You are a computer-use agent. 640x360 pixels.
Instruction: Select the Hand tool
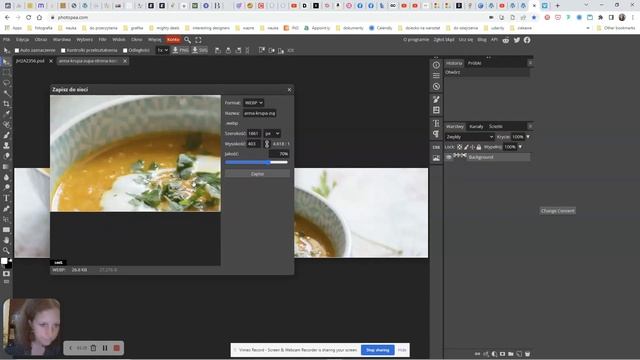click(x=6, y=240)
